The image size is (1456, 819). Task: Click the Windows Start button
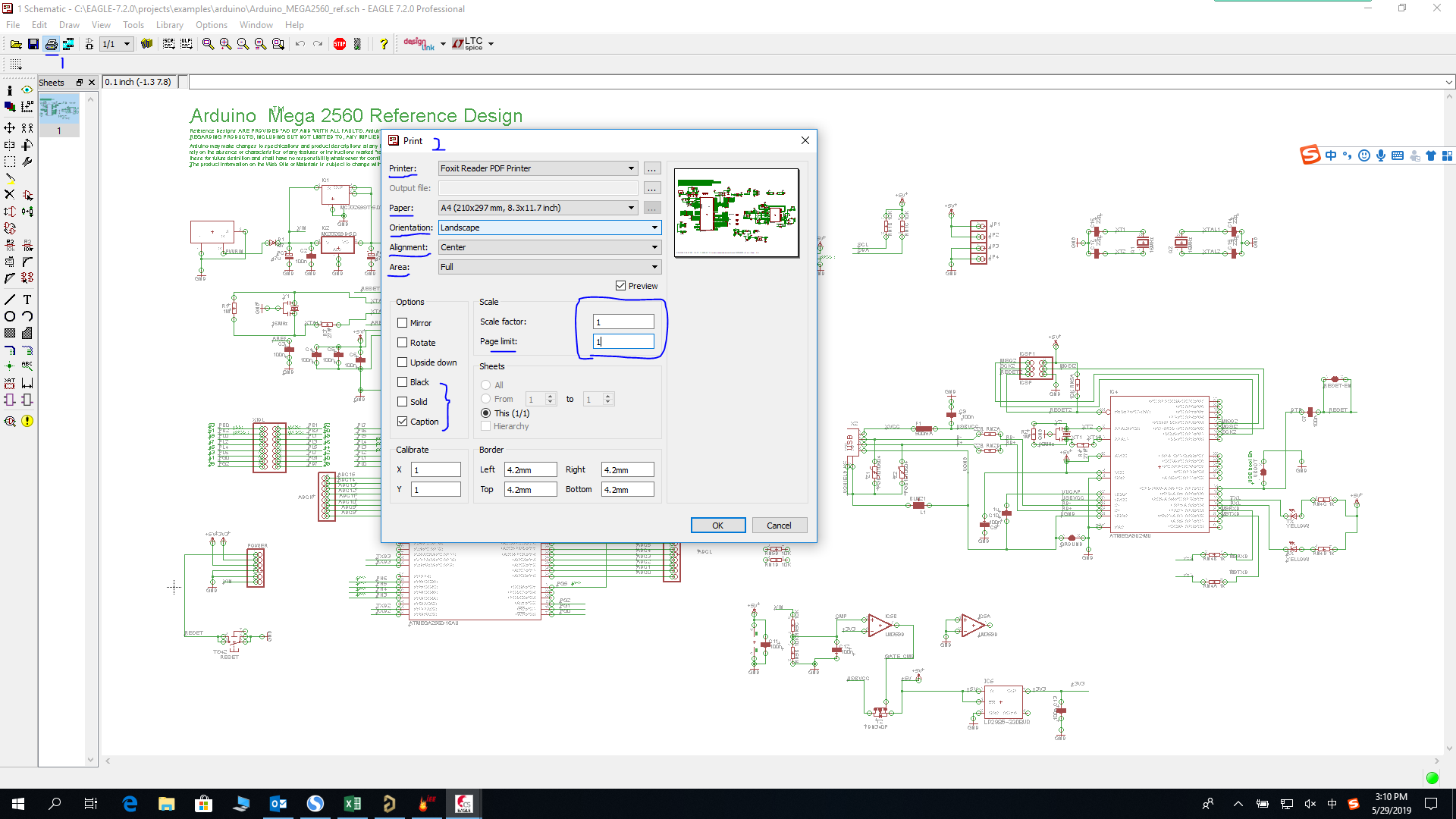18,804
